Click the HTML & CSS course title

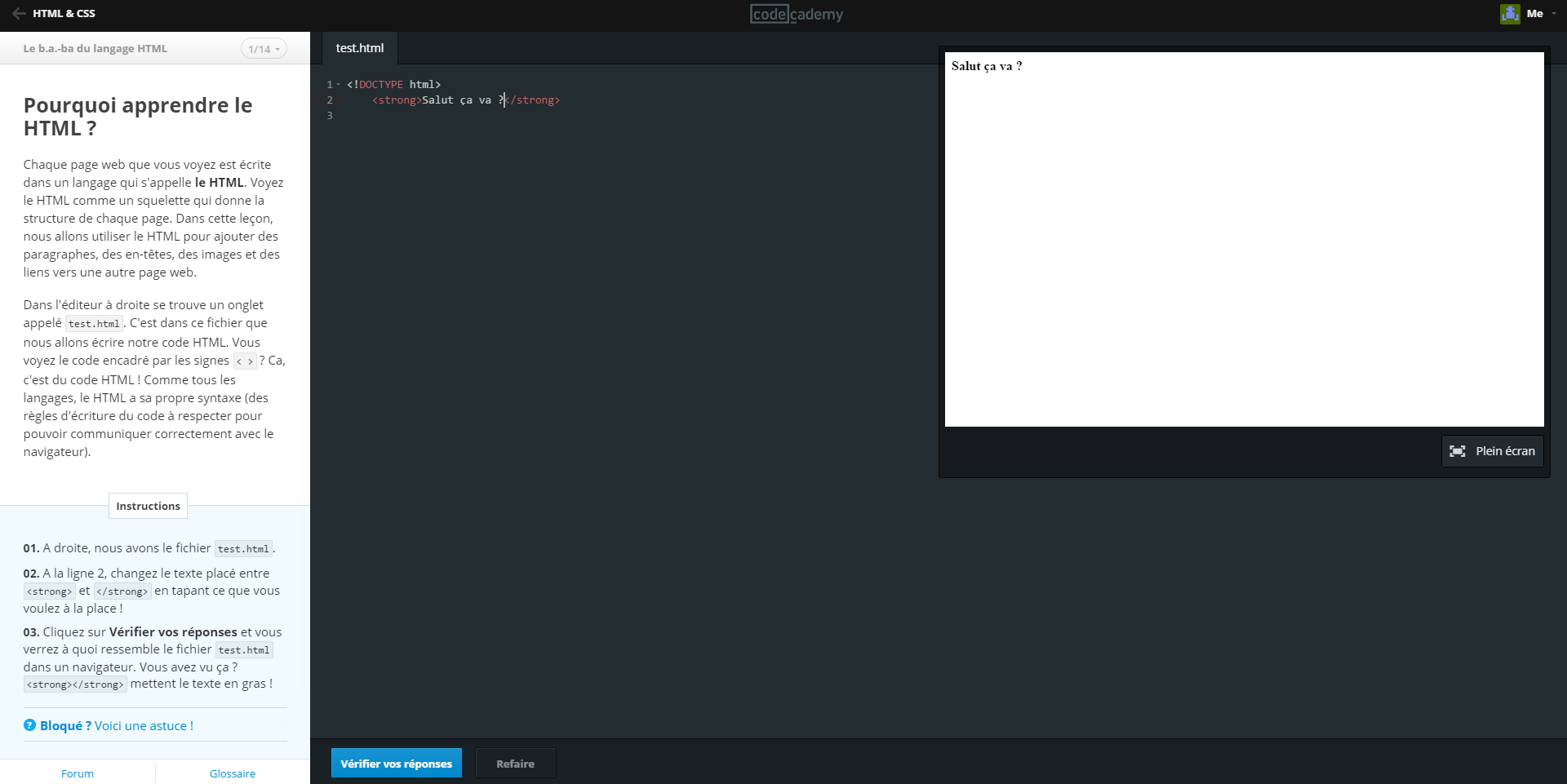(64, 14)
